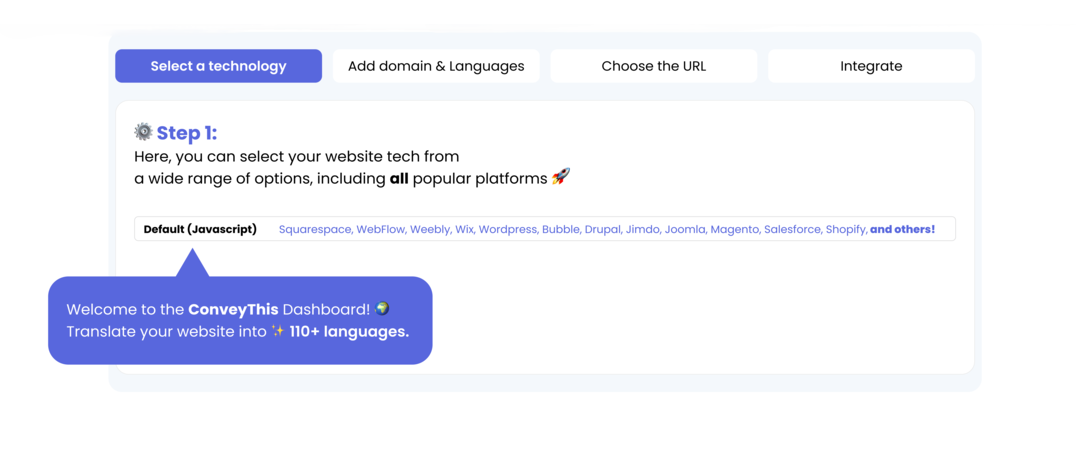Click the platform list starting with Squarespace

pos(574,229)
